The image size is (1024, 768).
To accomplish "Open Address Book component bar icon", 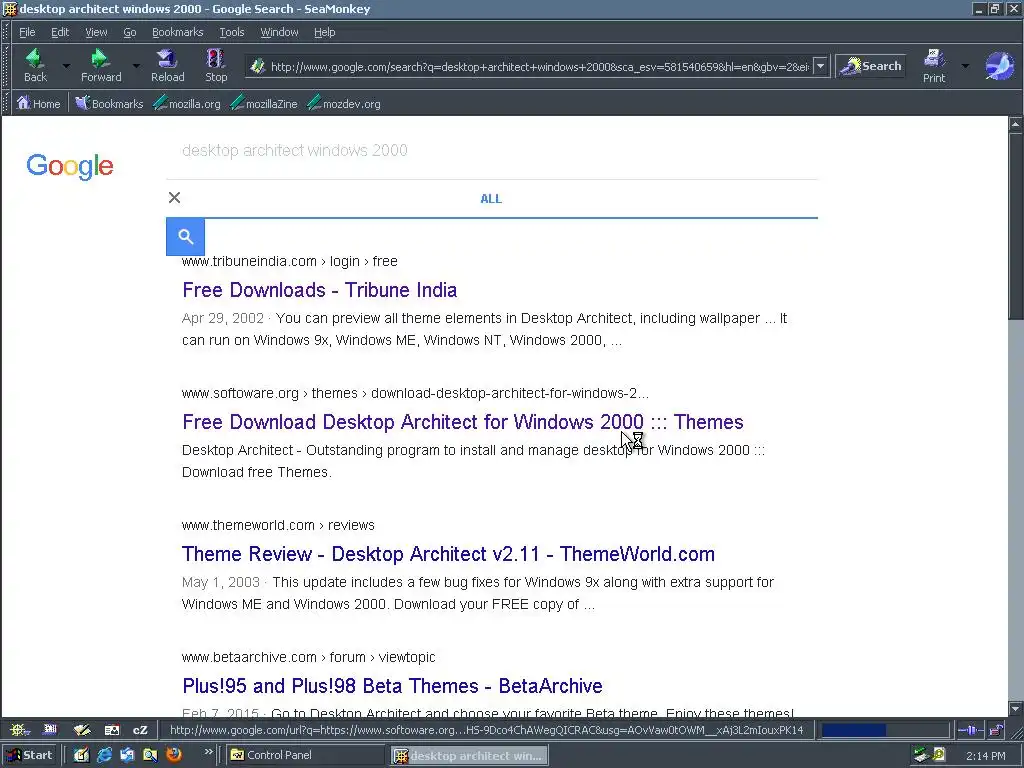I will [112, 729].
